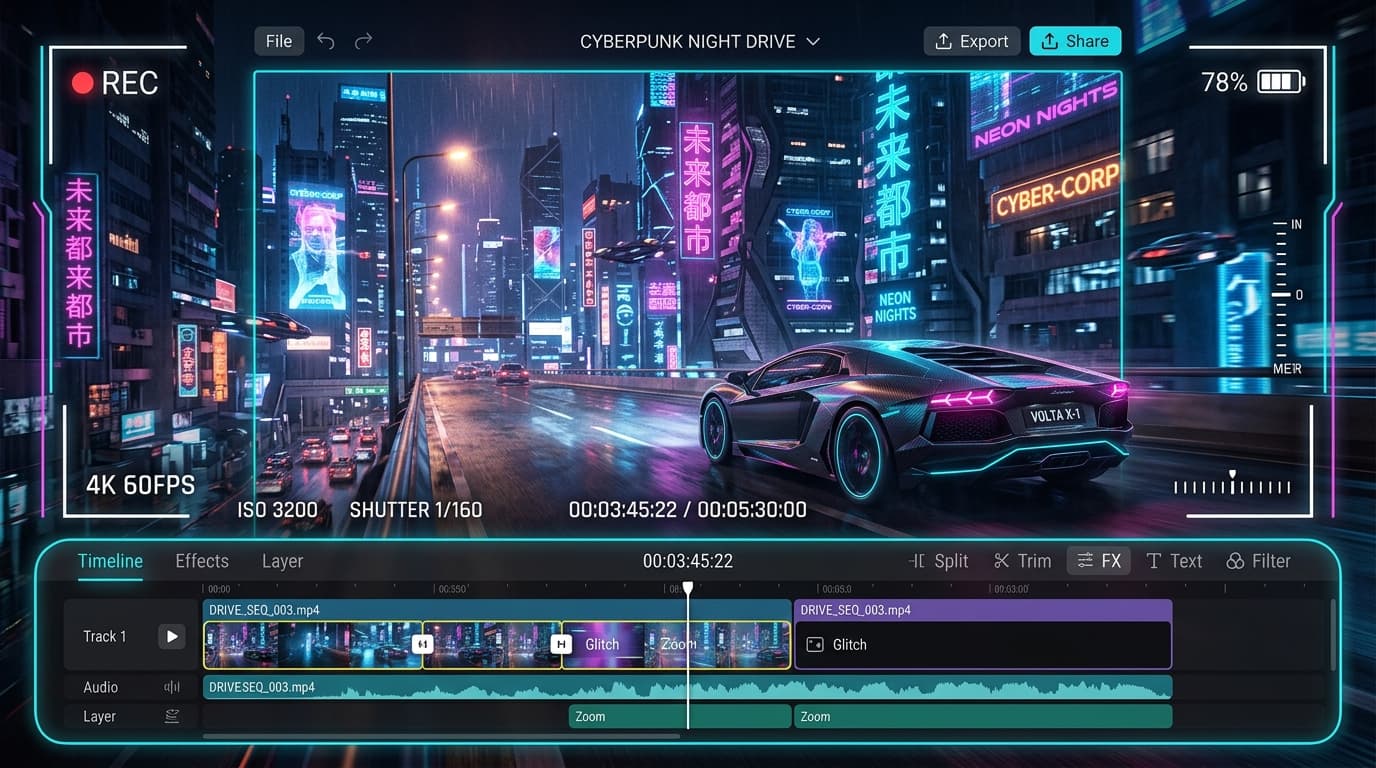The width and height of the screenshot is (1376, 768).
Task: Activate the Trim scissors tool
Action: 1022,561
